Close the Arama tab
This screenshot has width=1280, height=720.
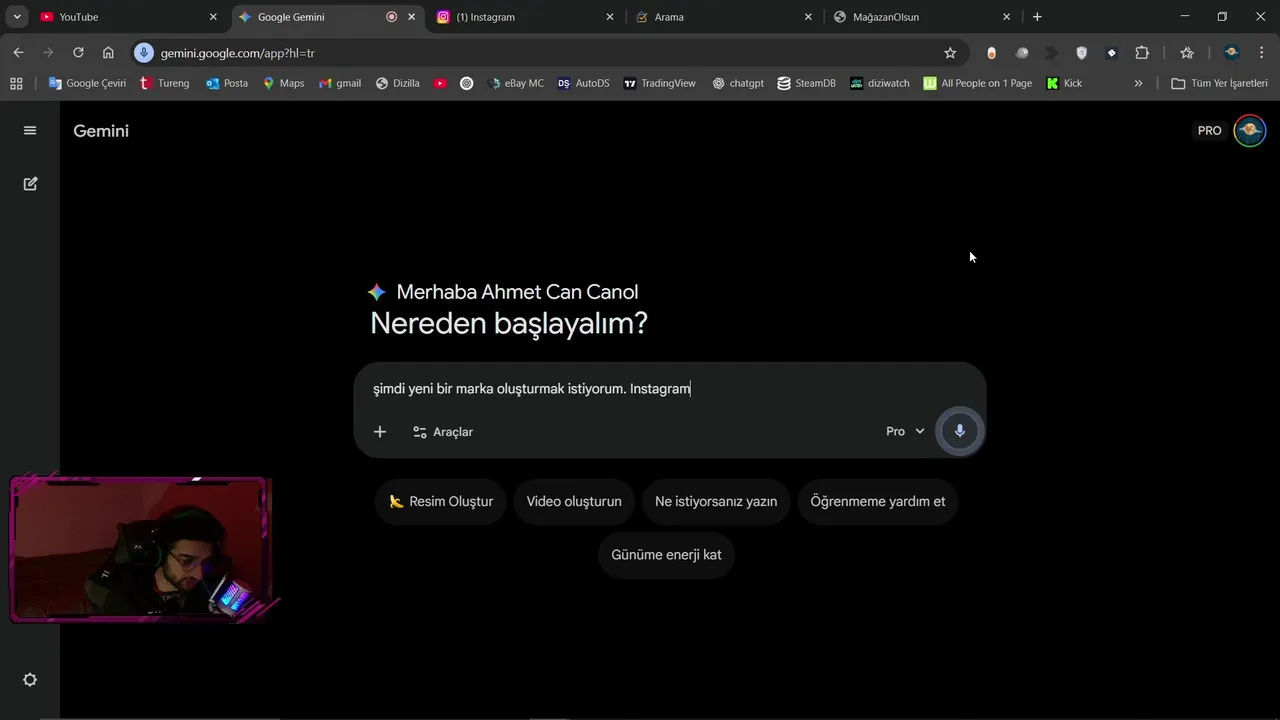(808, 17)
